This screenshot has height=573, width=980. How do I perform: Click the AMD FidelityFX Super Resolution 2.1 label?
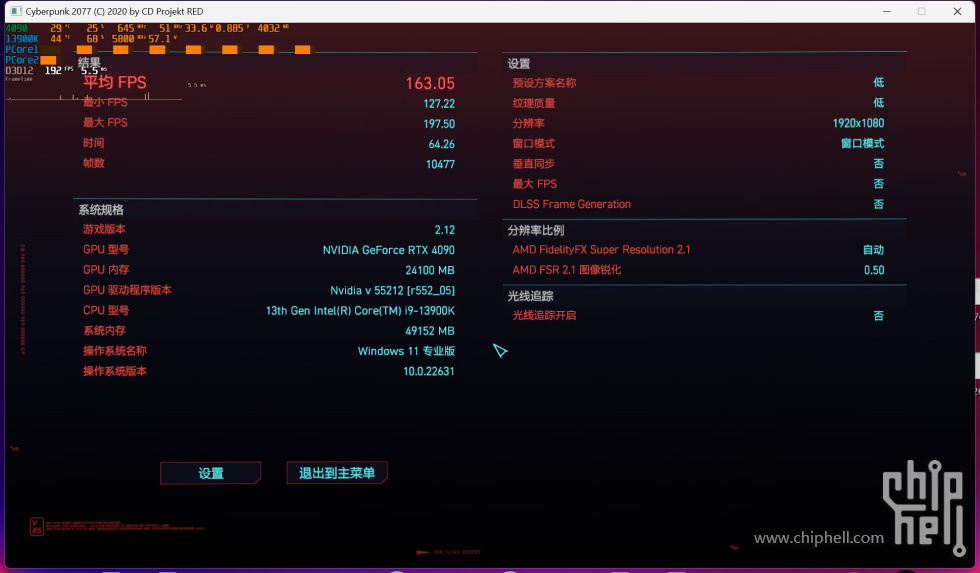601,250
